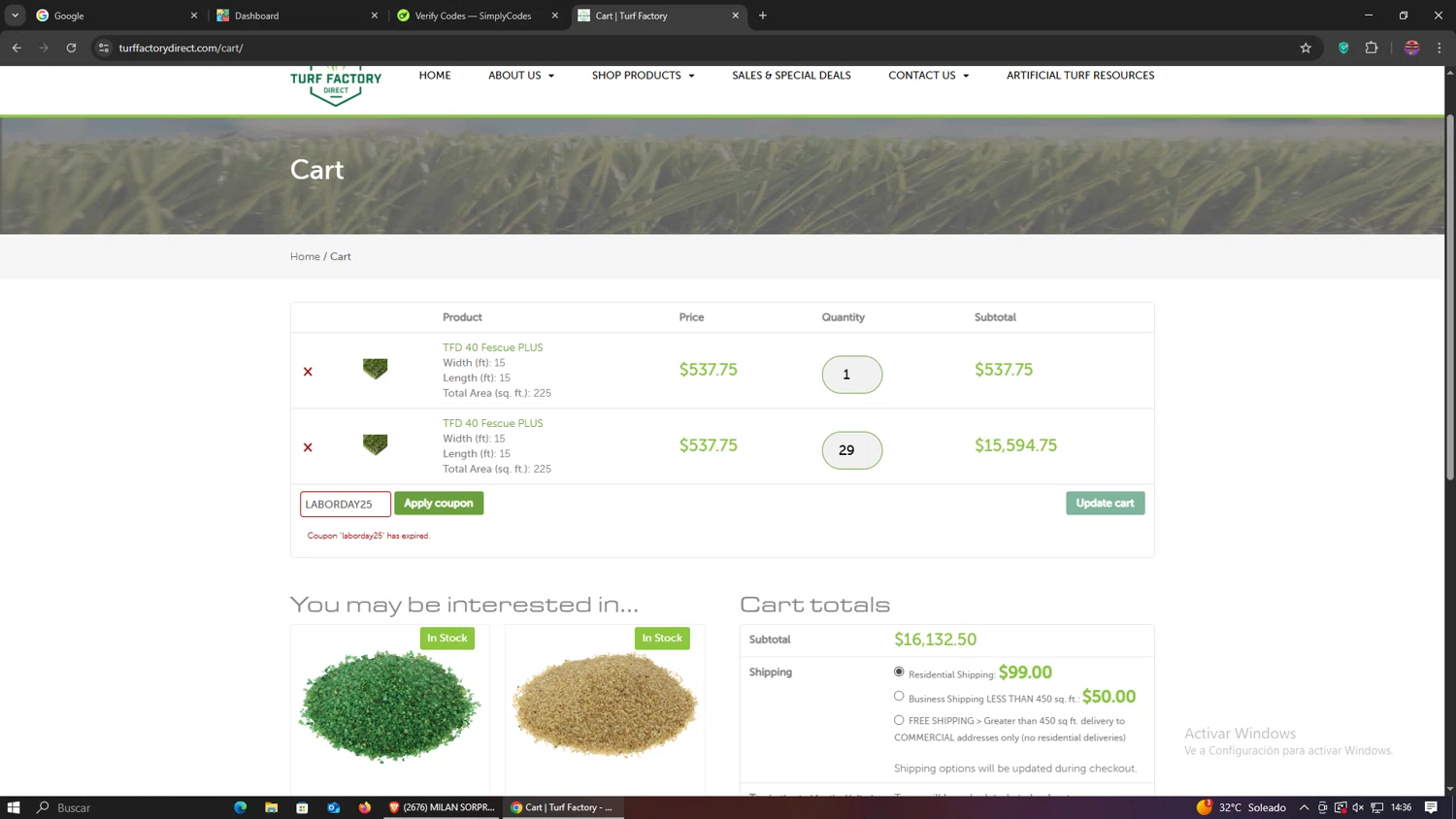This screenshot has height=819, width=1456.
Task: Show hidden system tray icons
Action: pos(1304,807)
